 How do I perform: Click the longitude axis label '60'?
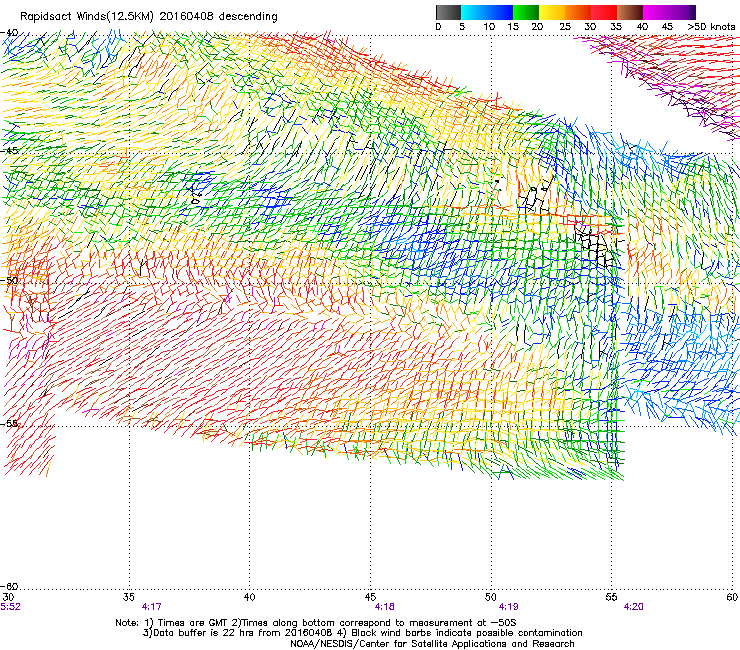coord(732,597)
